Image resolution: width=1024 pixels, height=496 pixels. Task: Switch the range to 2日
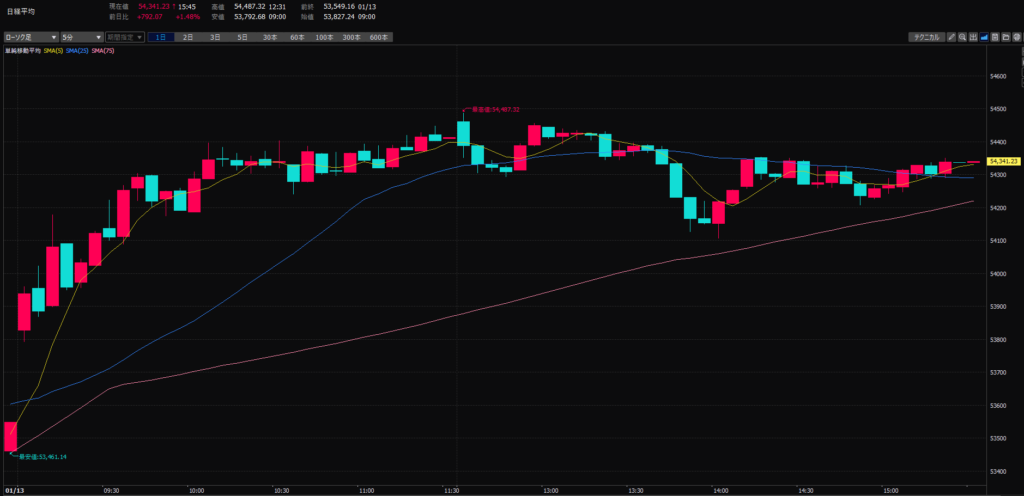coord(188,37)
